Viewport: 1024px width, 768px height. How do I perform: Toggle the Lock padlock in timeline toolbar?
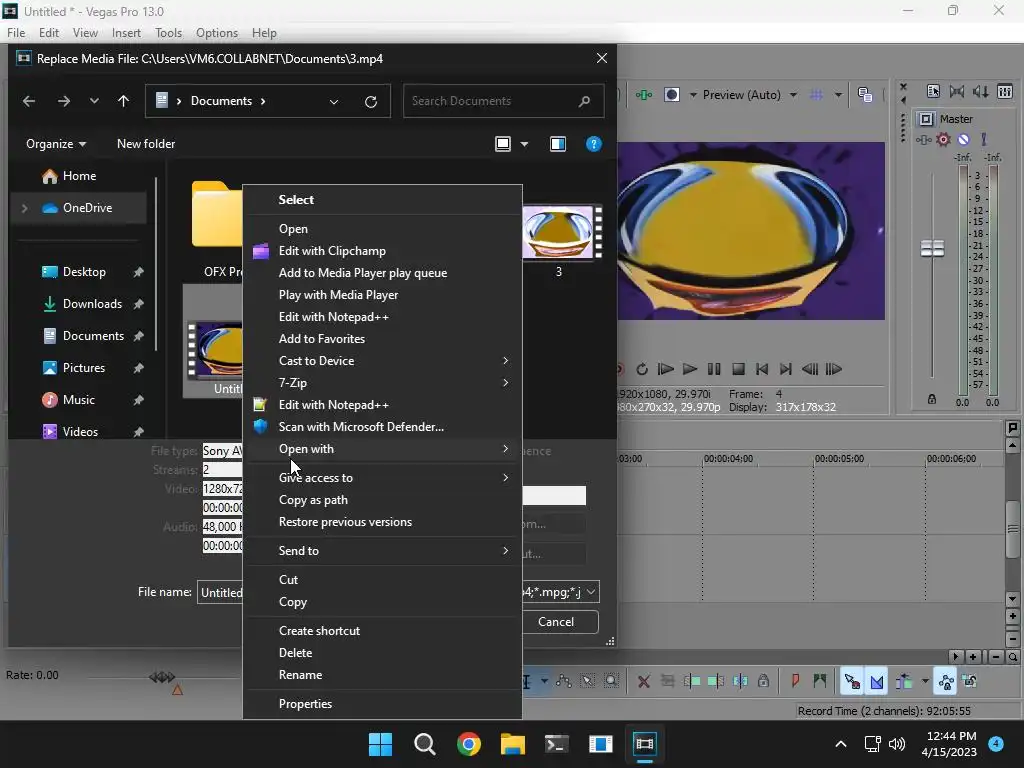click(763, 681)
